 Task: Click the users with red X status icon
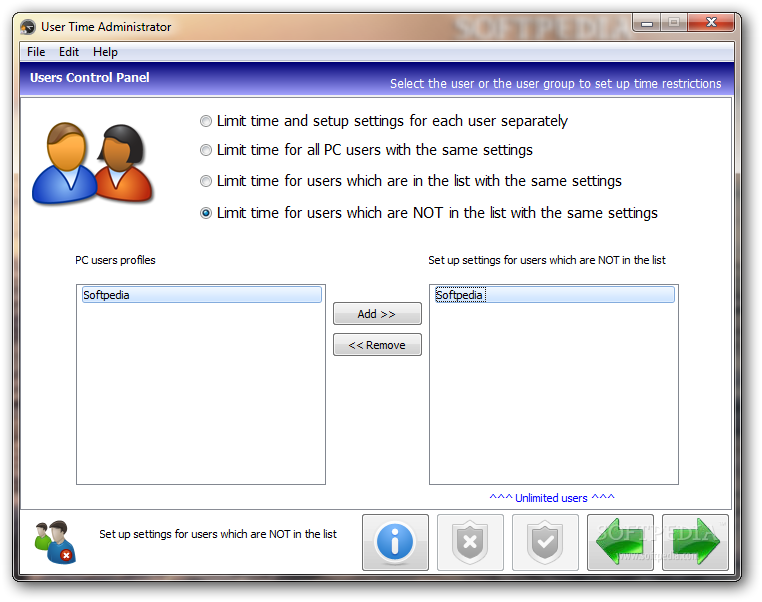[55, 542]
